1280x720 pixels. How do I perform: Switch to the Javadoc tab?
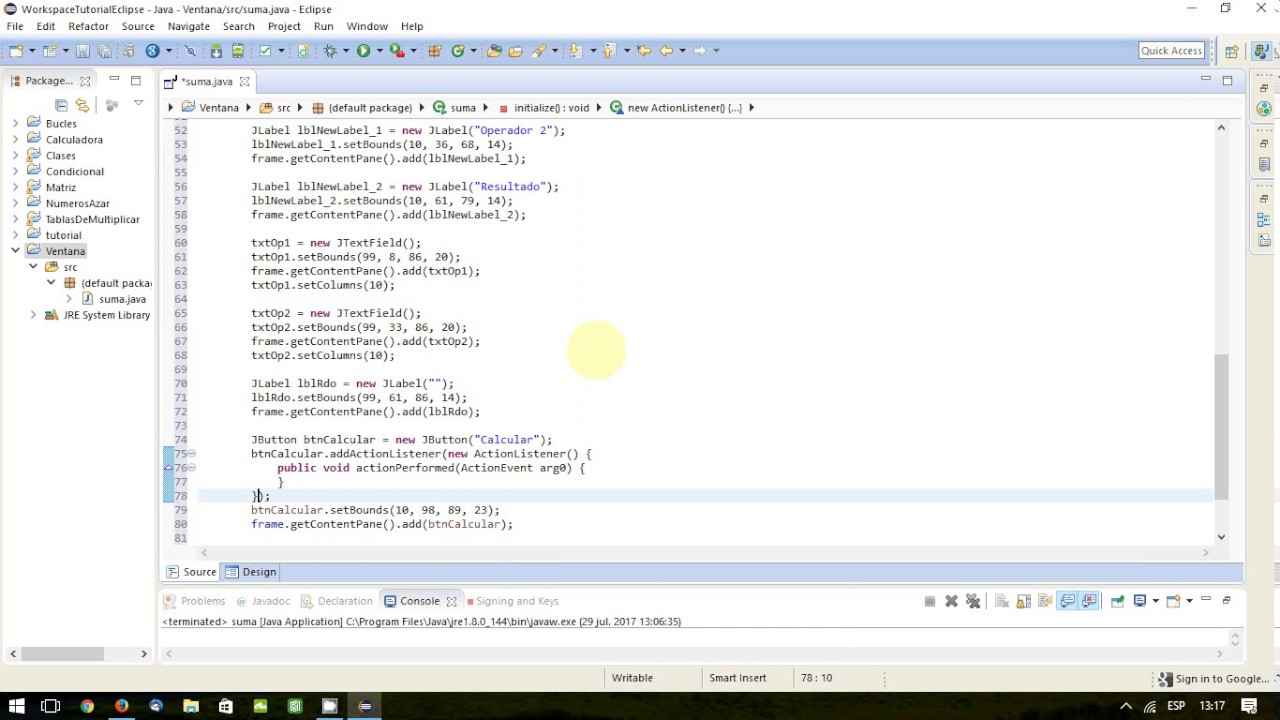tap(263, 601)
